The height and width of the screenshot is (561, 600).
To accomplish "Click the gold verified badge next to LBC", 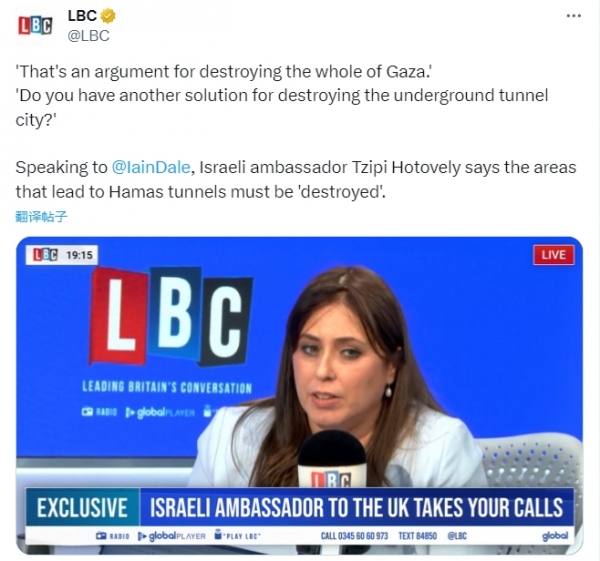I will click(108, 16).
